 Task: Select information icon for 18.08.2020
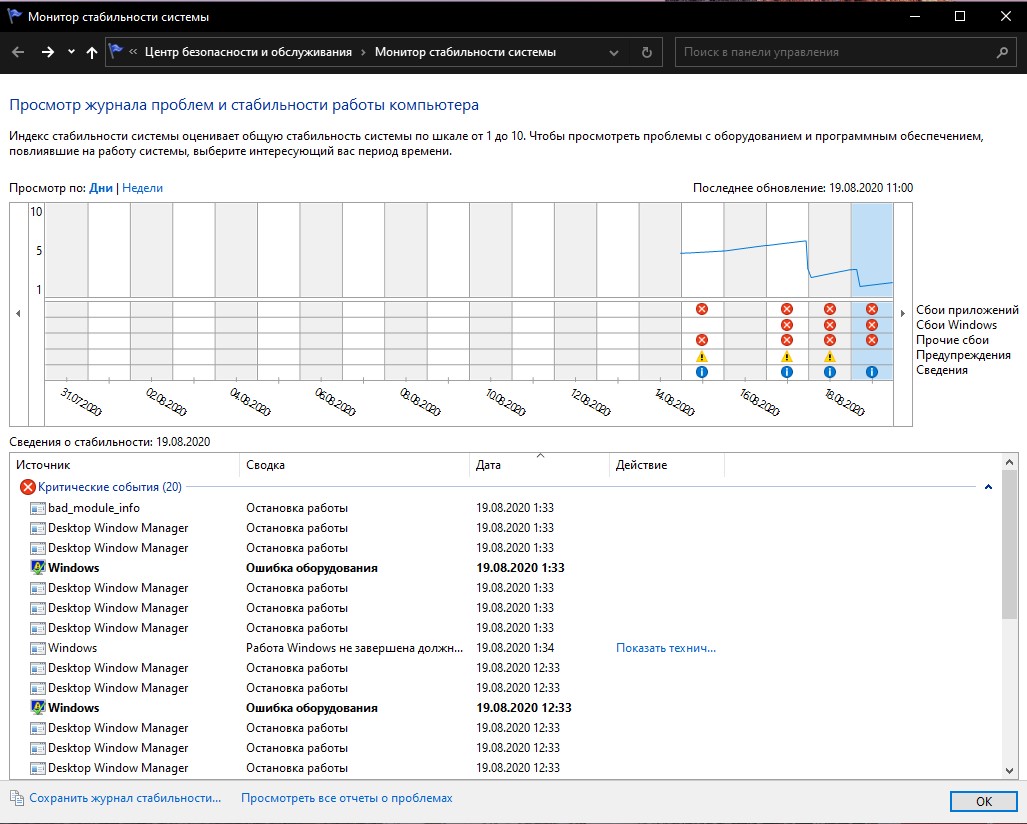click(x=830, y=372)
